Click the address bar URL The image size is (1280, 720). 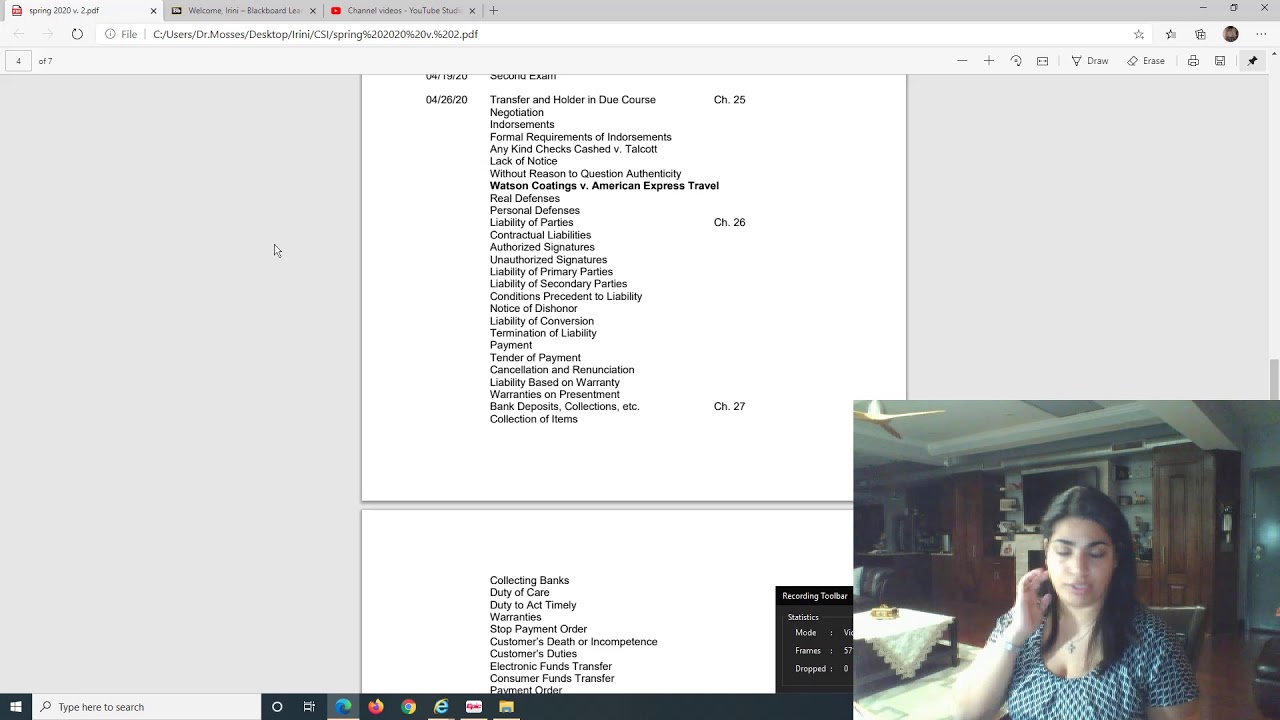(315, 34)
